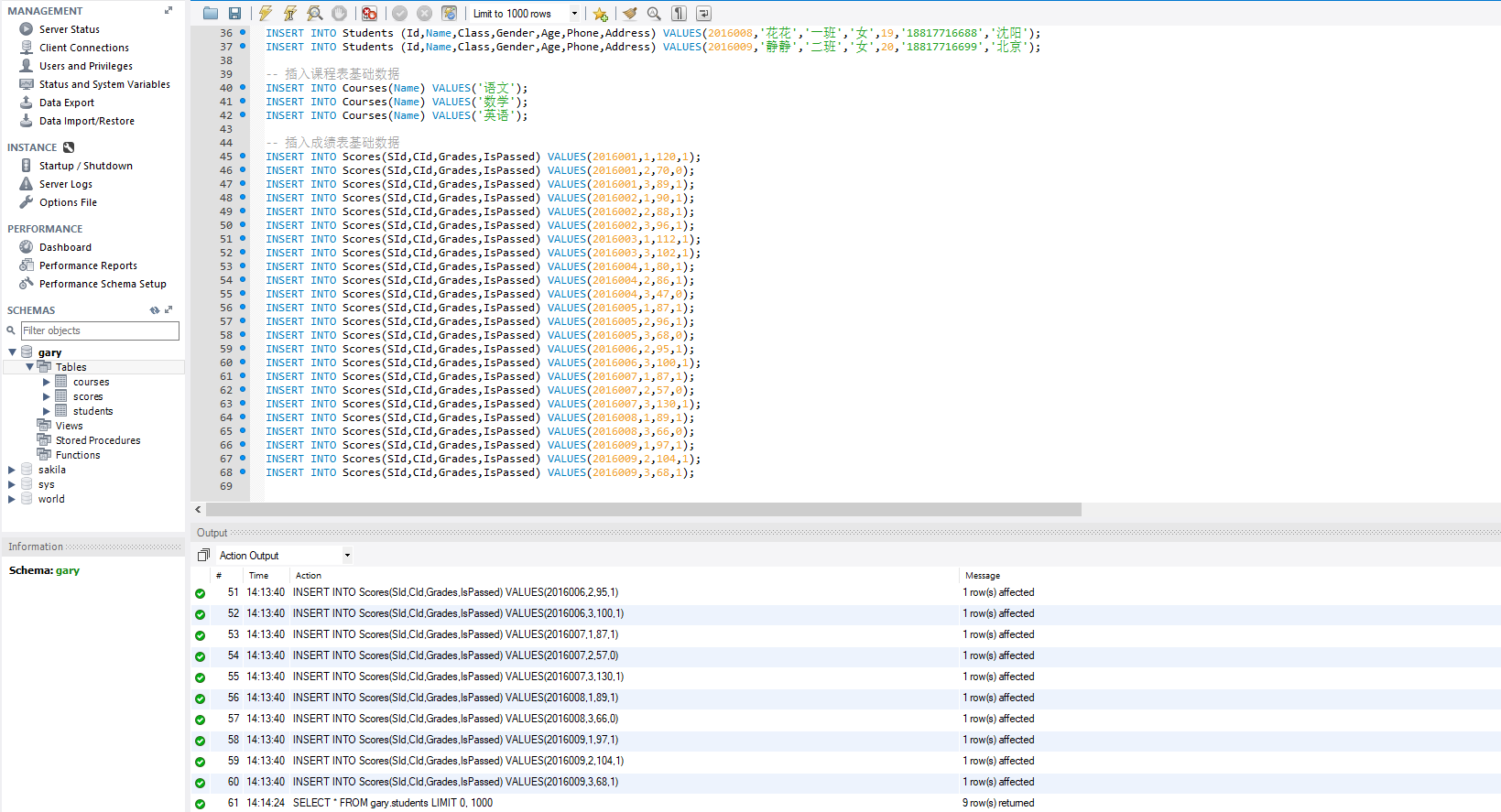
Task: Click the Options File wrench icon
Action: click(26, 202)
